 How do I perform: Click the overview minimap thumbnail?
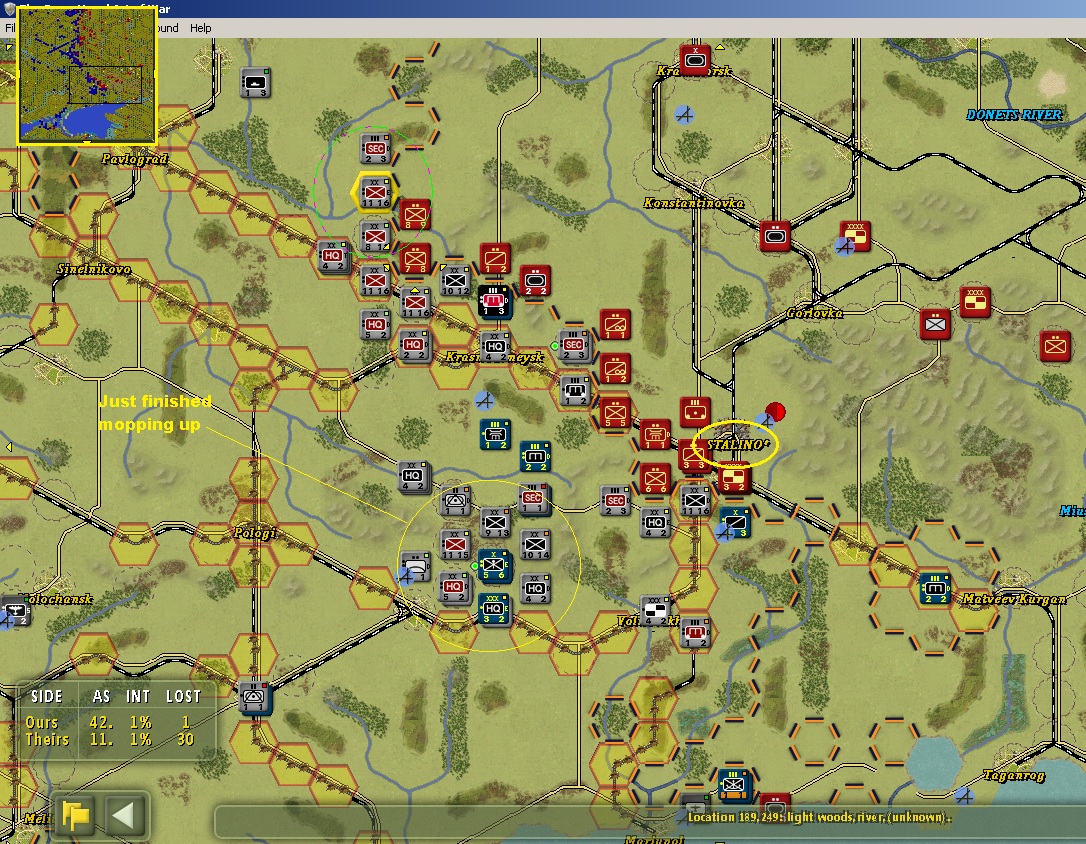87,75
